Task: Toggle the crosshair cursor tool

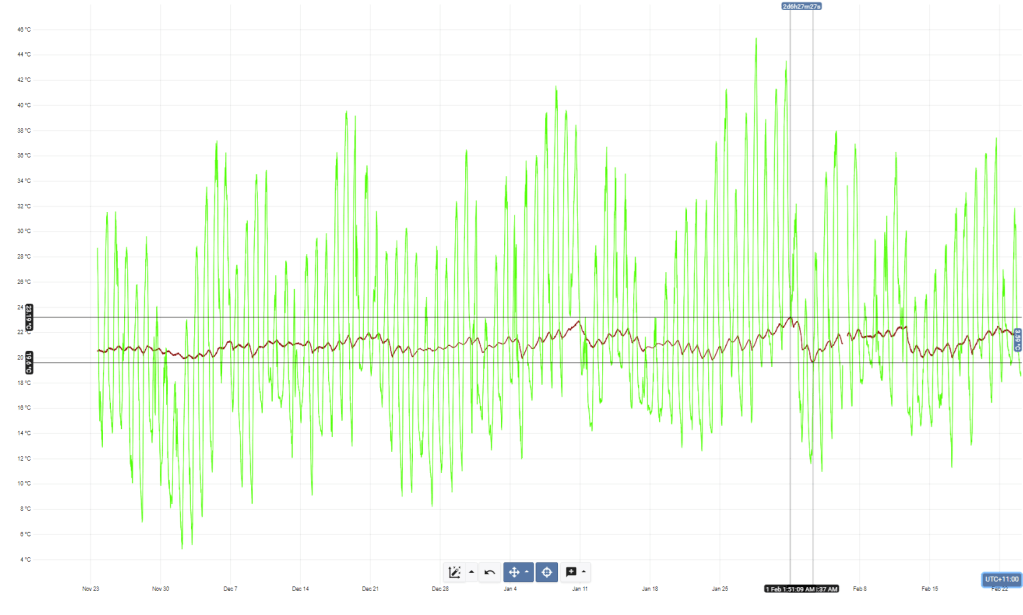Action: pyautogui.click(x=547, y=572)
